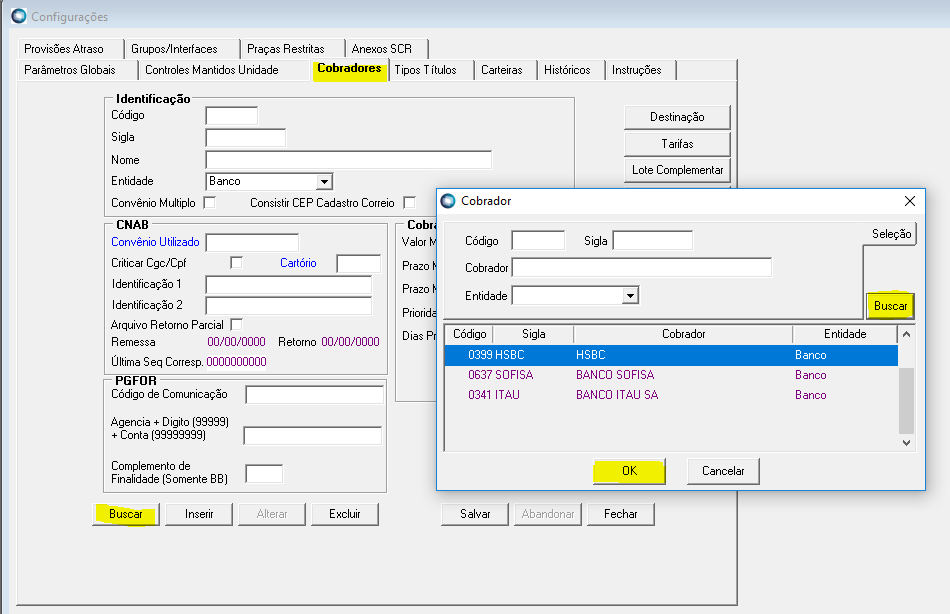
Task: Focus the Identificação 1 field
Action: coord(289,285)
